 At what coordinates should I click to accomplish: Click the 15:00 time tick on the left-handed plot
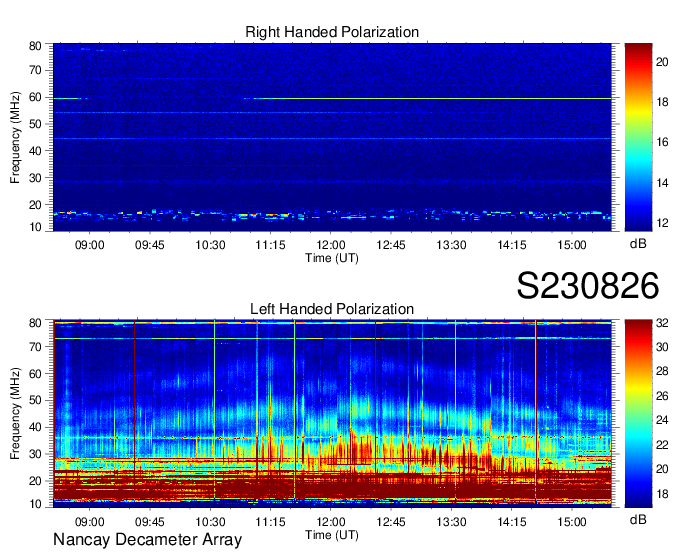coord(572,521)
